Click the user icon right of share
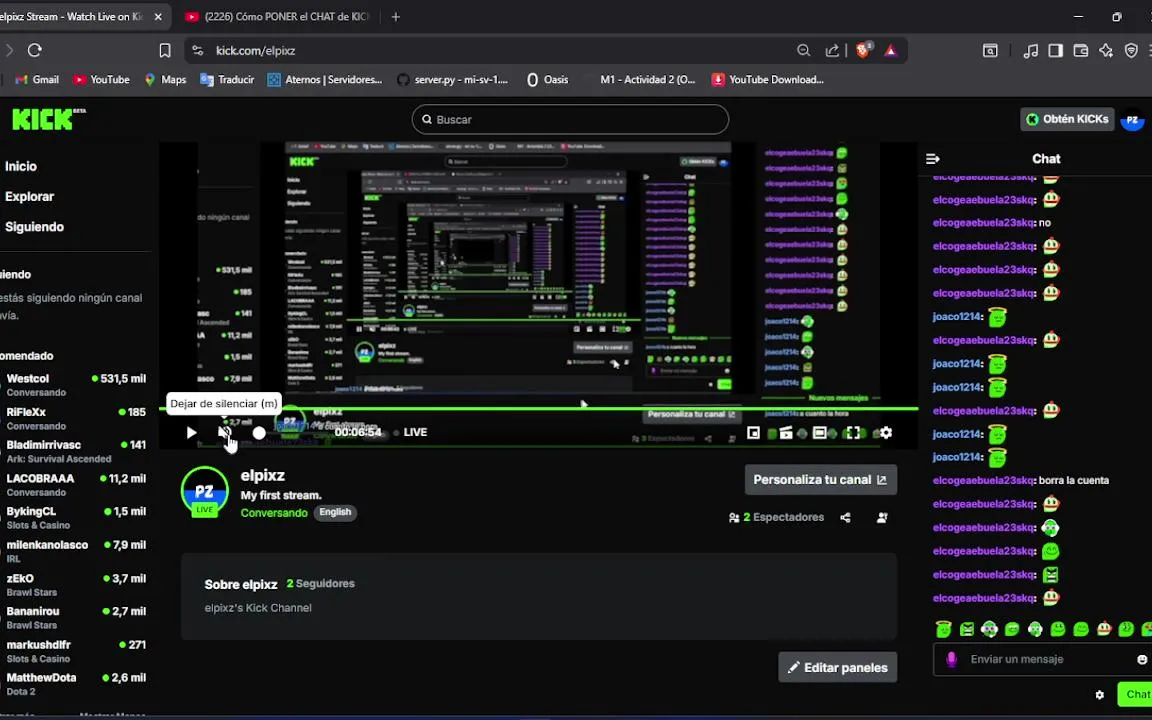 pyautogui.click(x=882, y=517)
